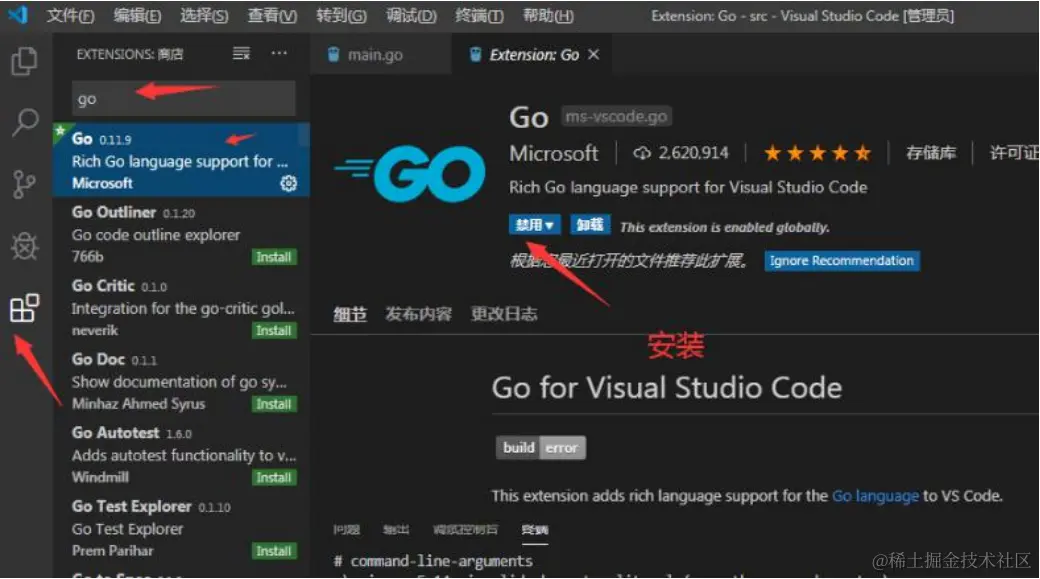This screenshot has height=579, width=1040.
Task: Open the 调试(D) menu
Action: pyautogui.click(x=411, y=15)
